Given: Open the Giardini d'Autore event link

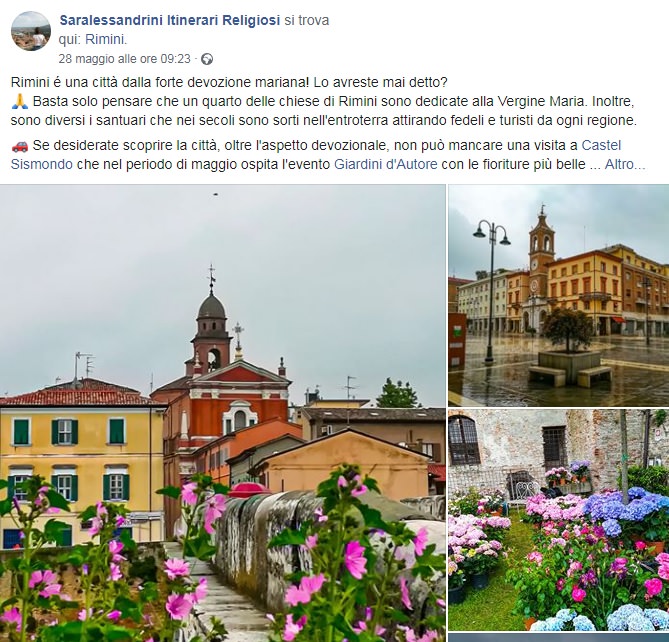Looking at the screenshot, I should (386, 164).
